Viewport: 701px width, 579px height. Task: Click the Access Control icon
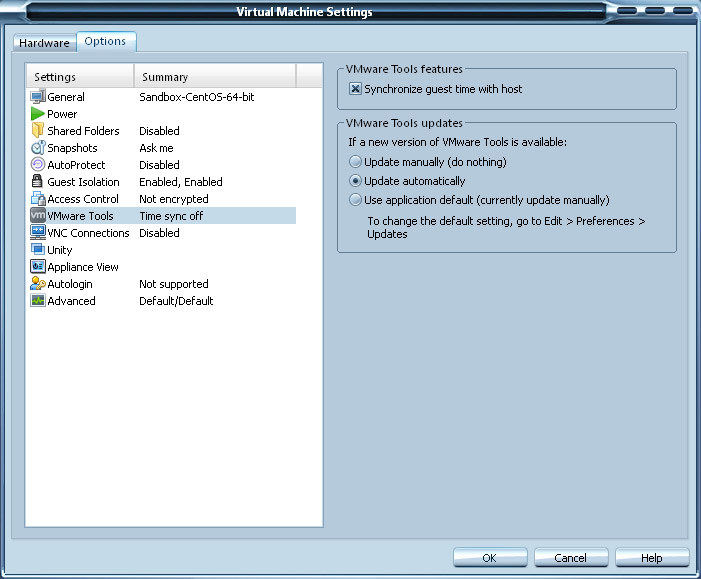38,199
